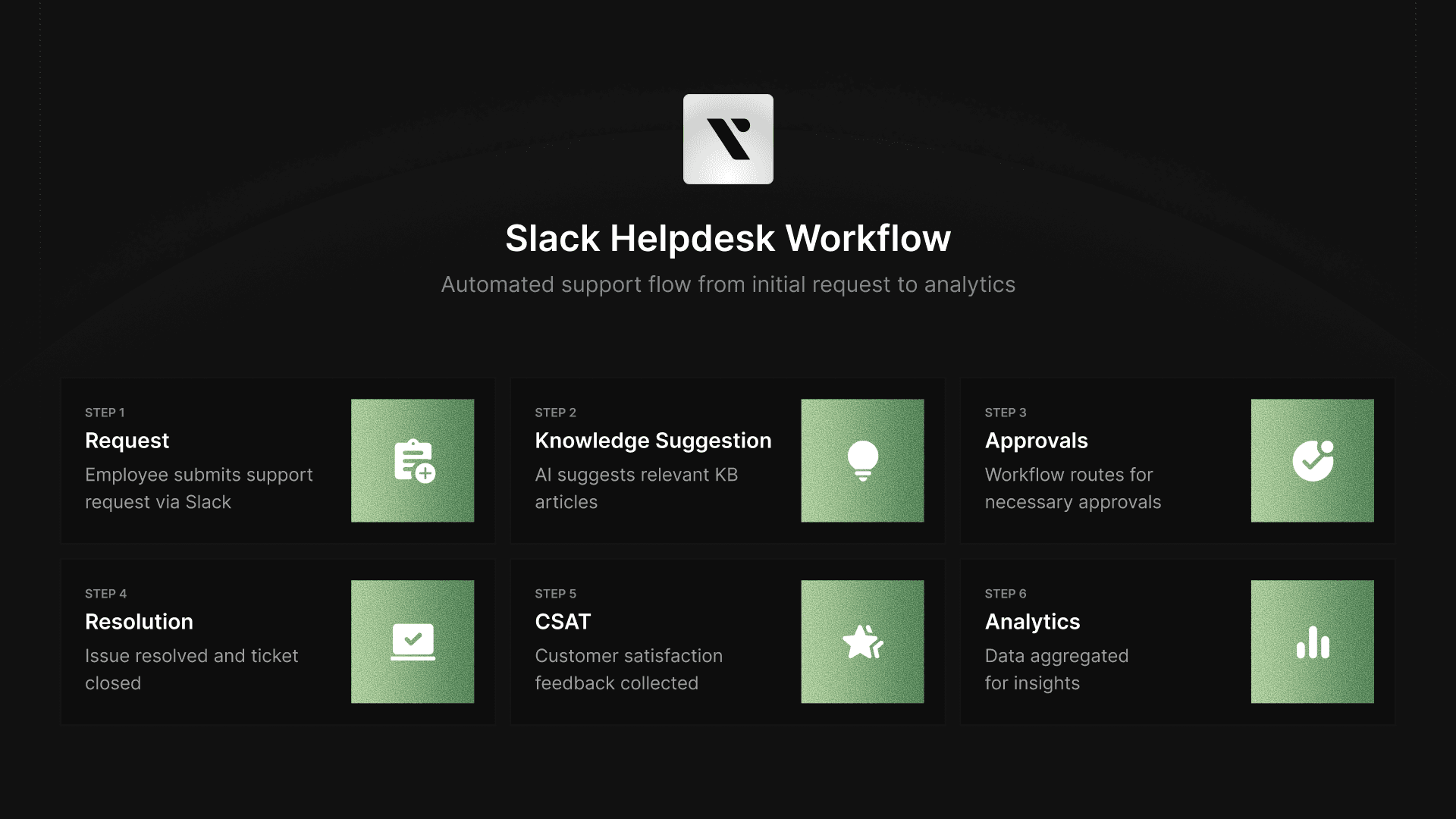Click the lightbulb Knowledge Suggestion icon
This screenshot has height=819, width=1456.
point(862,460)
